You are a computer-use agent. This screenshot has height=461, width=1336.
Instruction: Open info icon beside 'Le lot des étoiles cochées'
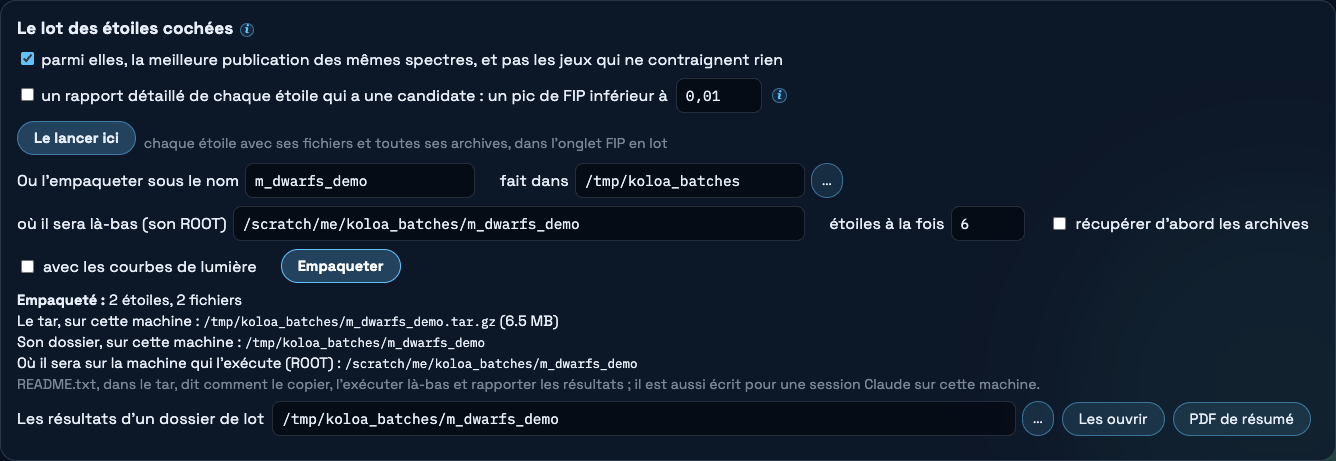click(247, 29)
